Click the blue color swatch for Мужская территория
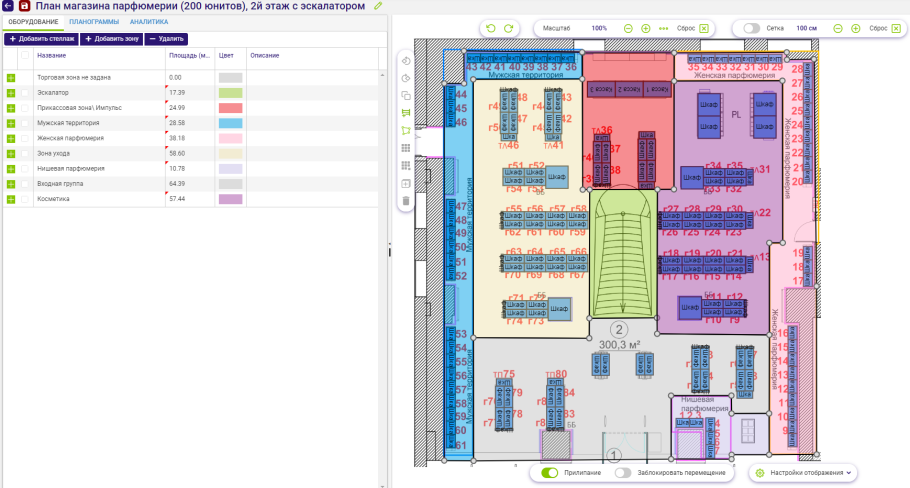 (230, 123)
